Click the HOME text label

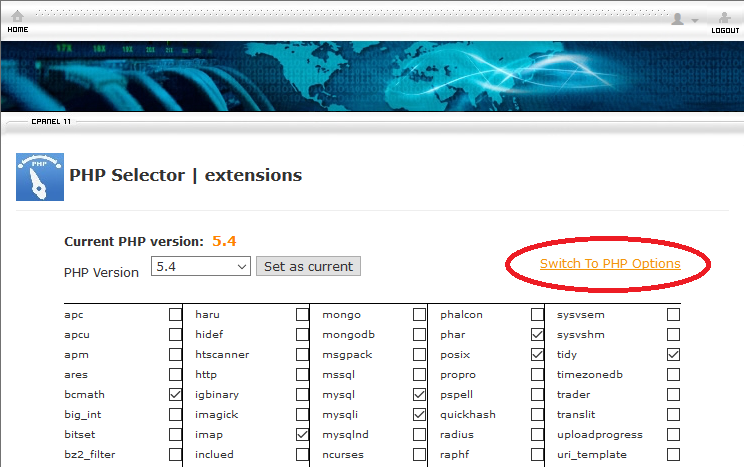point(18,29)
